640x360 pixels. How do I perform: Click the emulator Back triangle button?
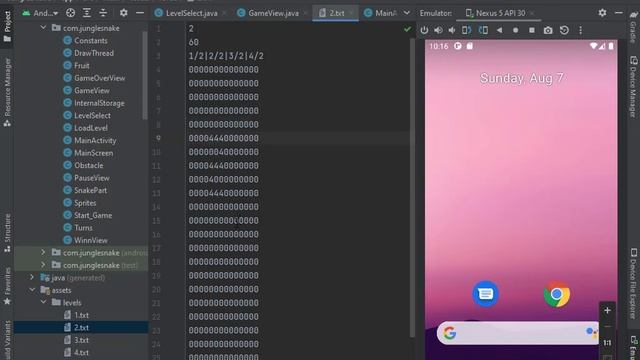point(499,30)
